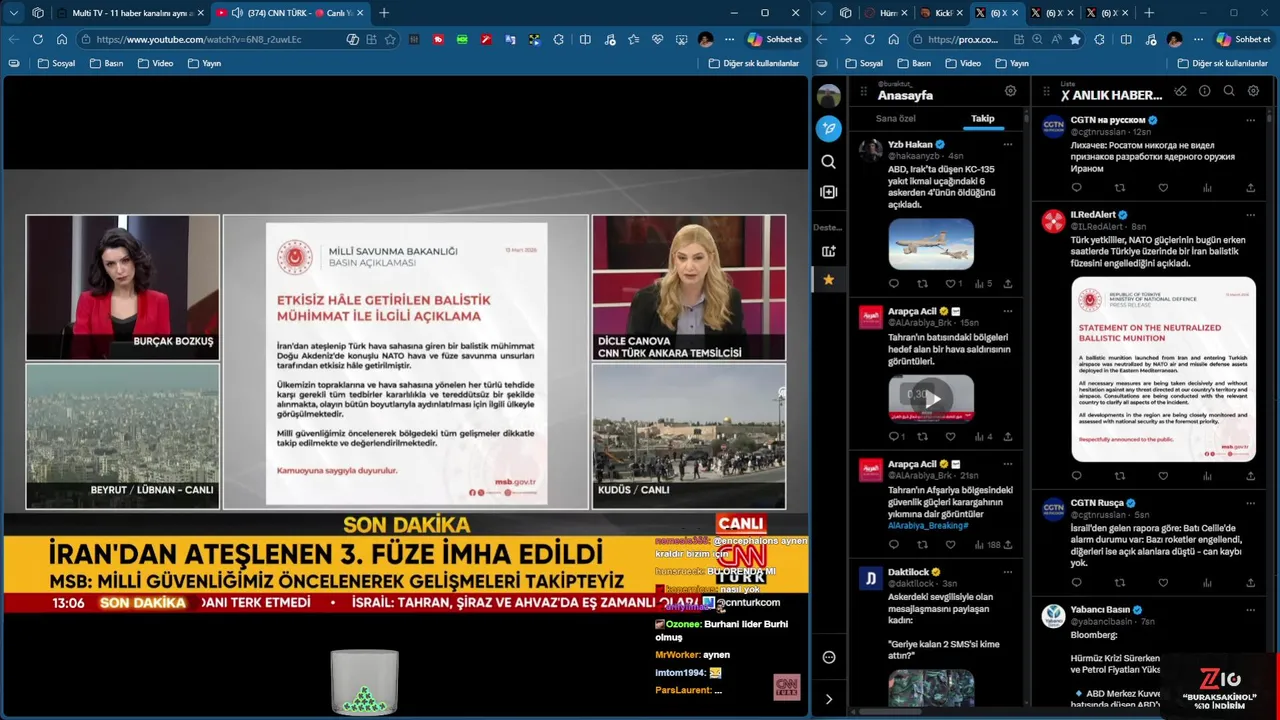This screenshot has width=1280, height=720.
Task: Open starred deck in X Pro sidebar
Action: 828,280
